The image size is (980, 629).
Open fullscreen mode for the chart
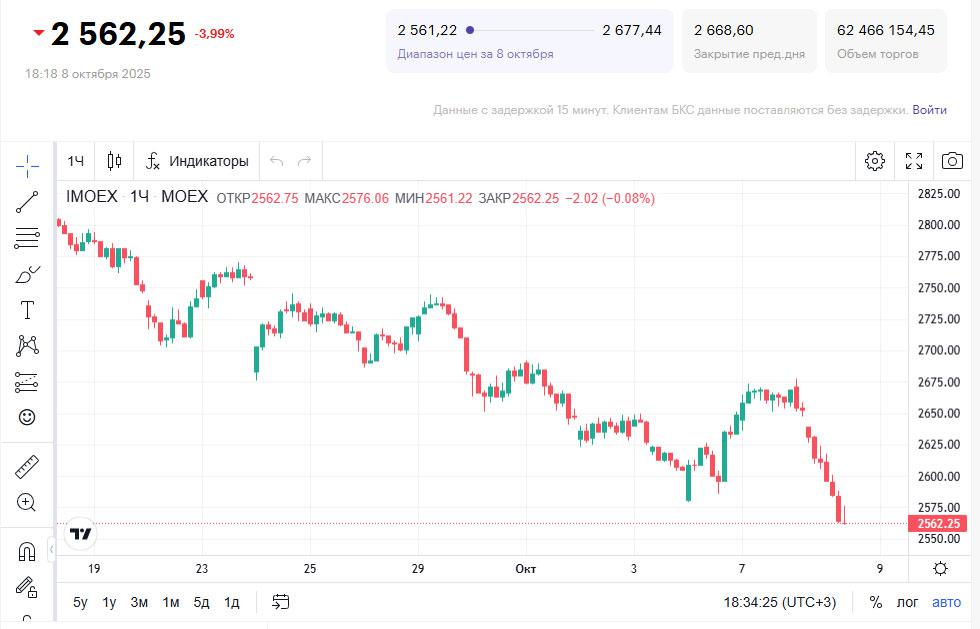tap(914, 161)
